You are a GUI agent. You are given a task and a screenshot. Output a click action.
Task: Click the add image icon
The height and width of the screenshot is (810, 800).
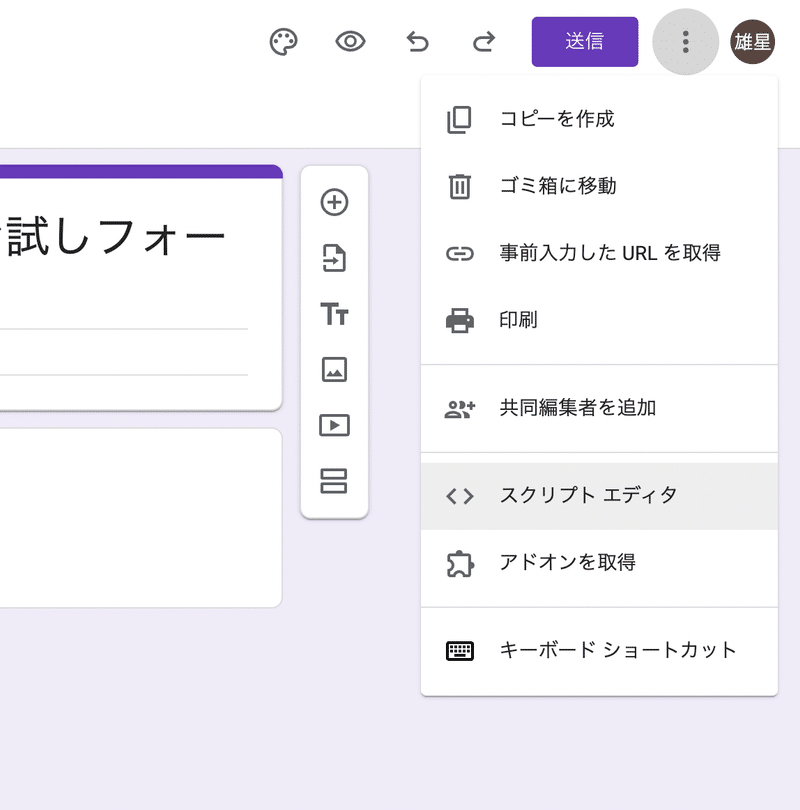[334, 370]
